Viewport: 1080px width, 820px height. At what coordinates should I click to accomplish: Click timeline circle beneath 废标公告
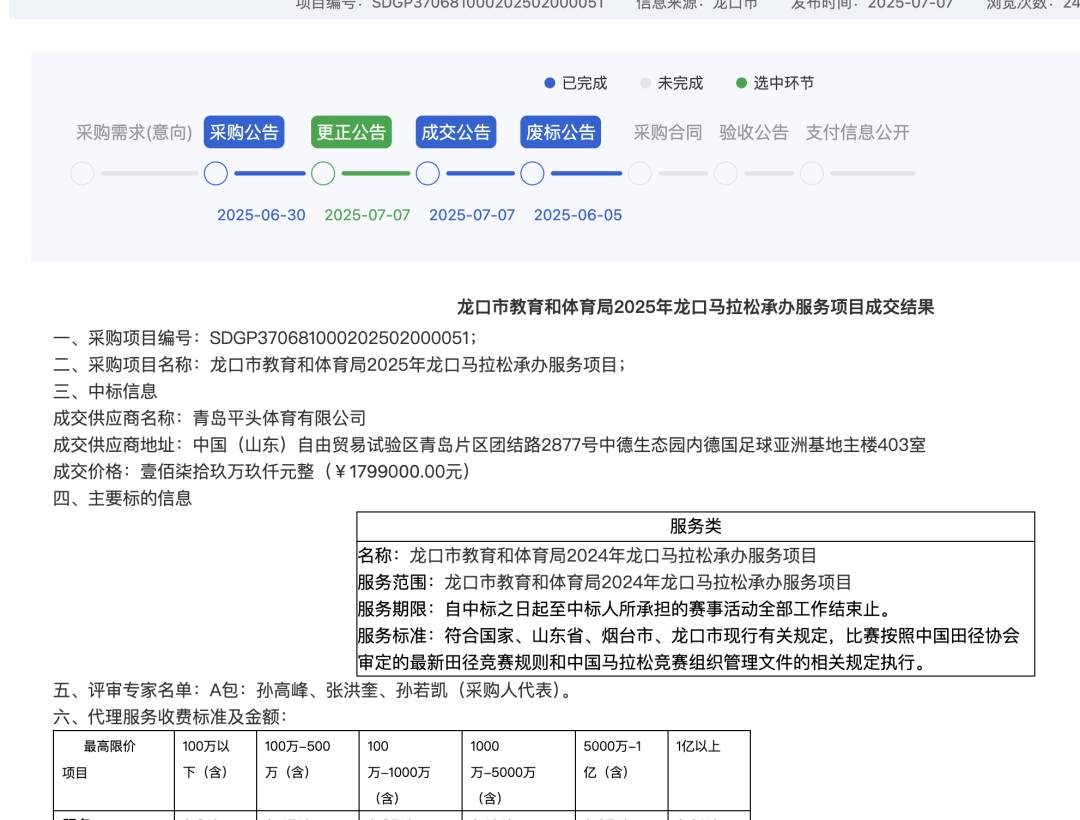[x=533, y=174]
